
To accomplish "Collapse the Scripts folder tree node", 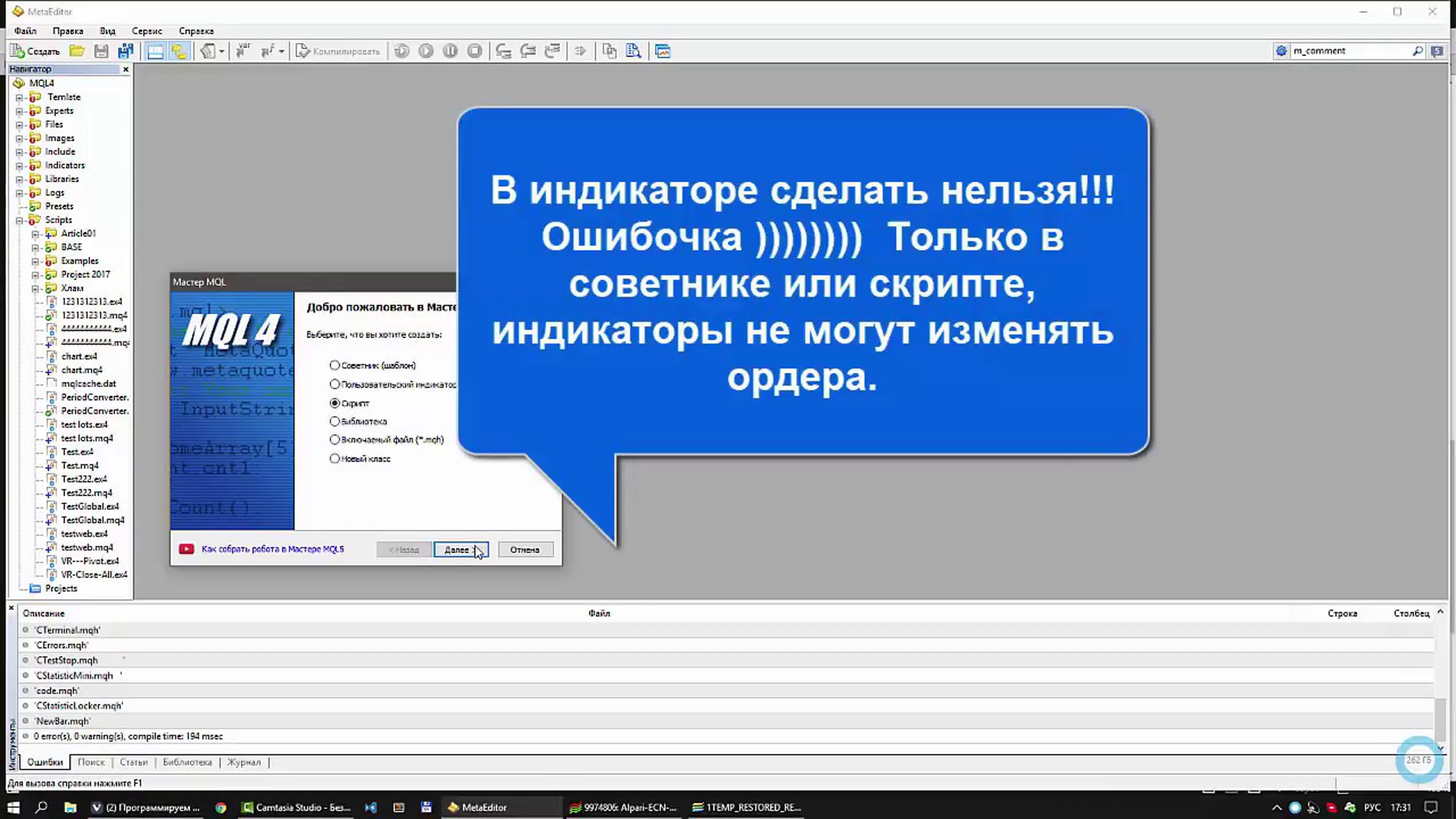I will coord(19,220).
